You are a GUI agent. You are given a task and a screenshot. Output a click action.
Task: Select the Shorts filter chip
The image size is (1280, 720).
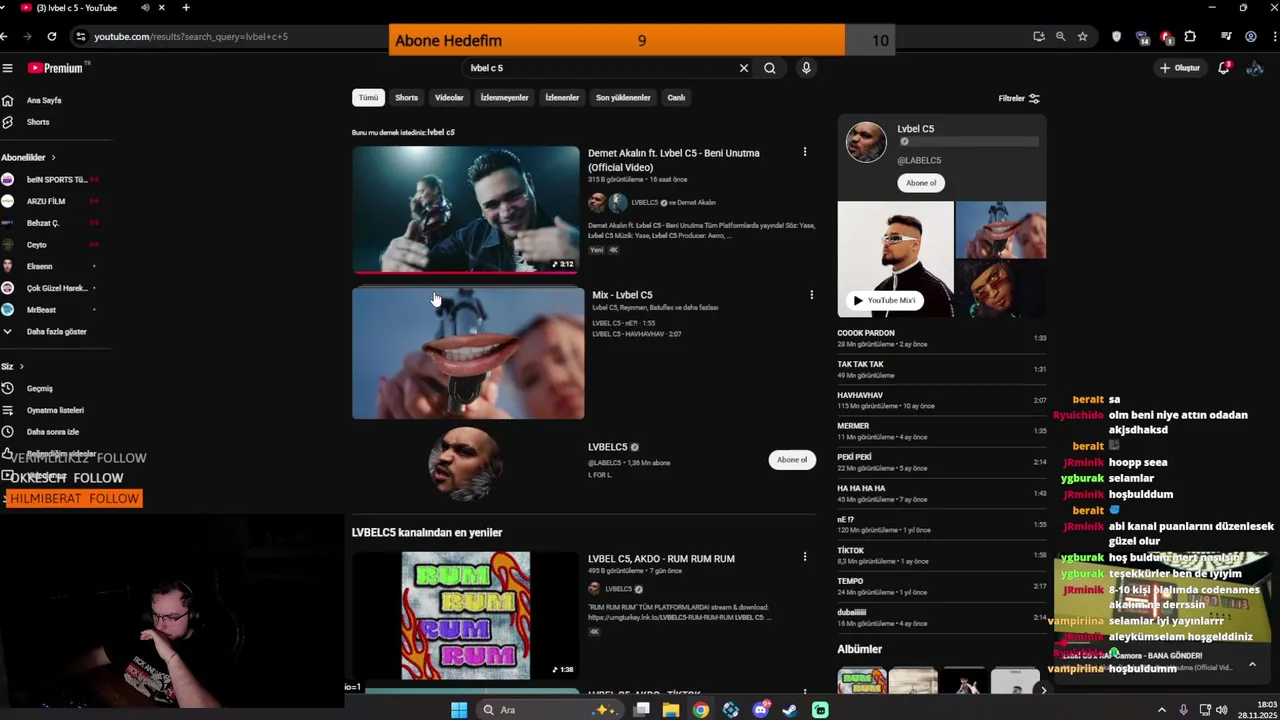pyautogui.click(x=406, y=97)
